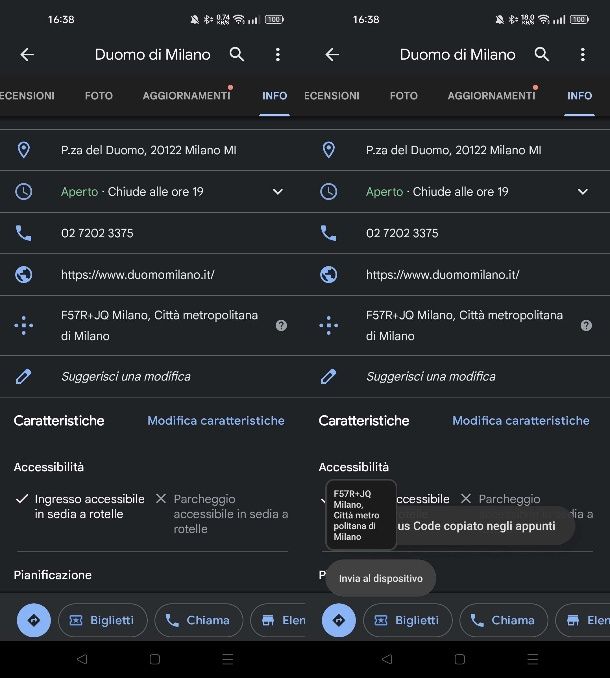This screenshot has height=678, width=610.
Task: Tap Android recents button under right screen
Action: pyautogui.click(x=533, y=659)
